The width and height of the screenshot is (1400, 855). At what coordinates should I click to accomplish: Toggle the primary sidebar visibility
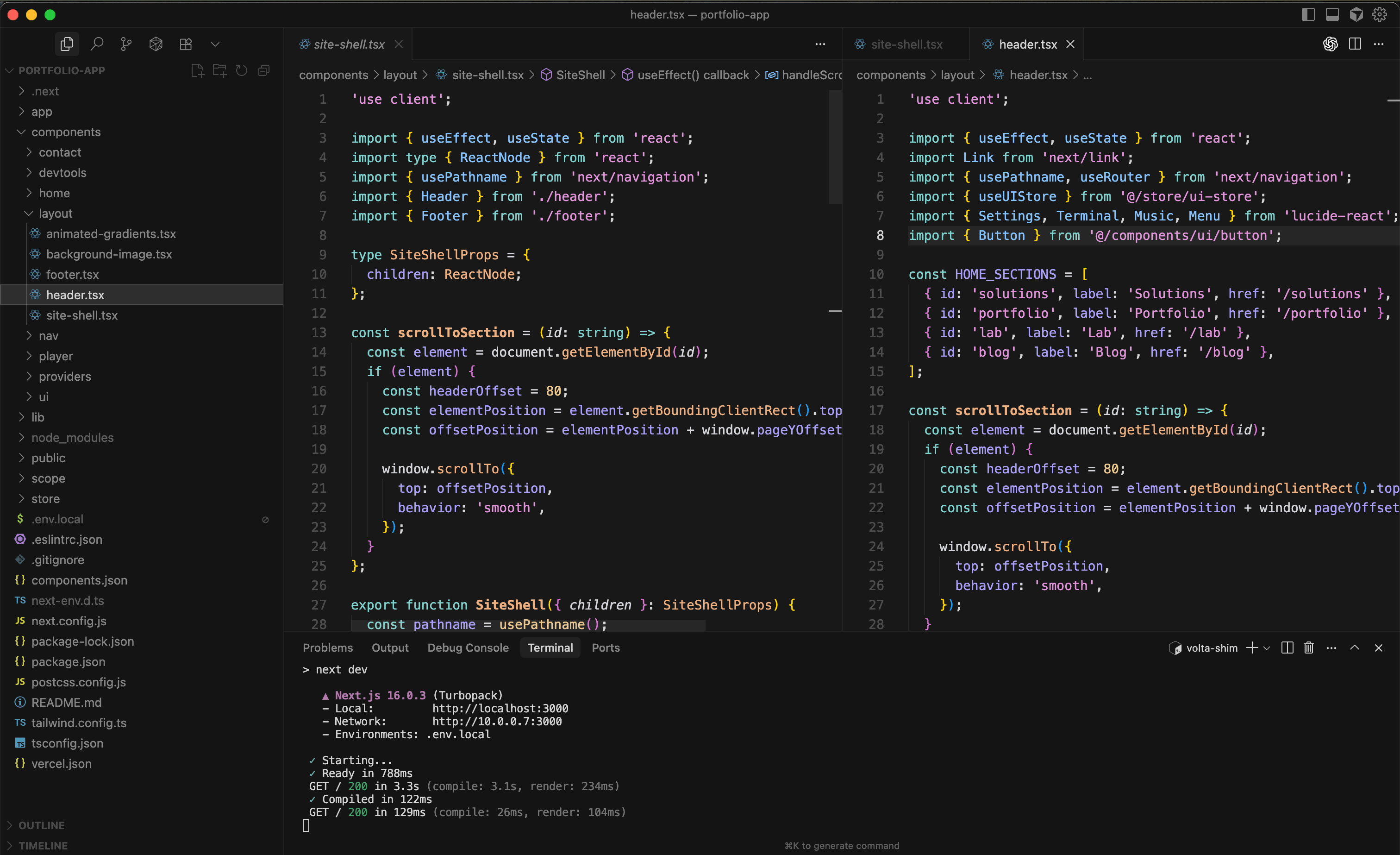coord(1308,14)
